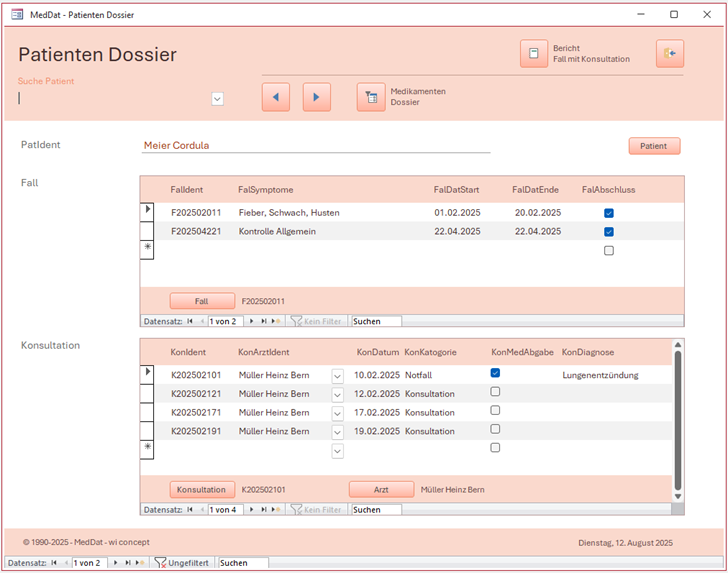Open the Medikamenten Dossier icon button
The width and height of the screenshot is (728, 573).
(x=371, y=97)
